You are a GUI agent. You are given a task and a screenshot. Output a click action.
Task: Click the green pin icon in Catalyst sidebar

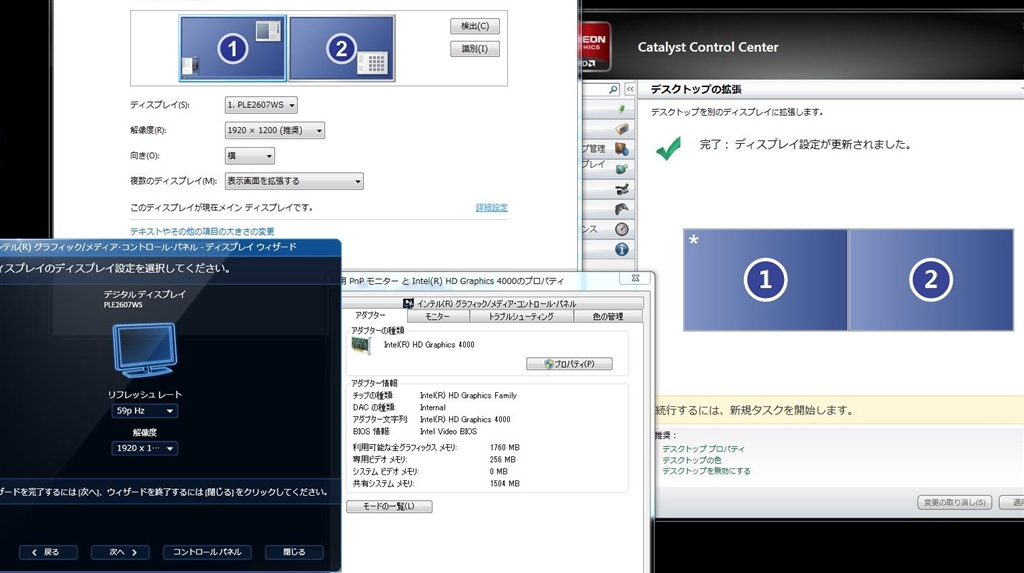pyautogui.click(x=621, y=109)
